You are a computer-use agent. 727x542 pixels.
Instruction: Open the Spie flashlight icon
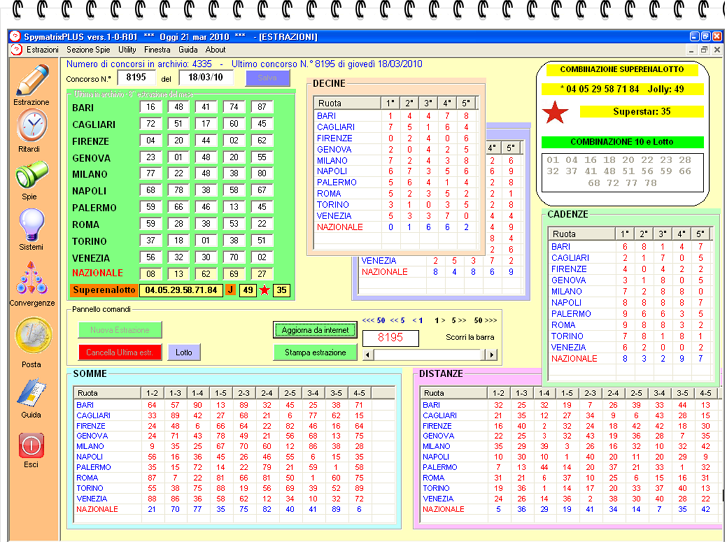pos(31,174)
